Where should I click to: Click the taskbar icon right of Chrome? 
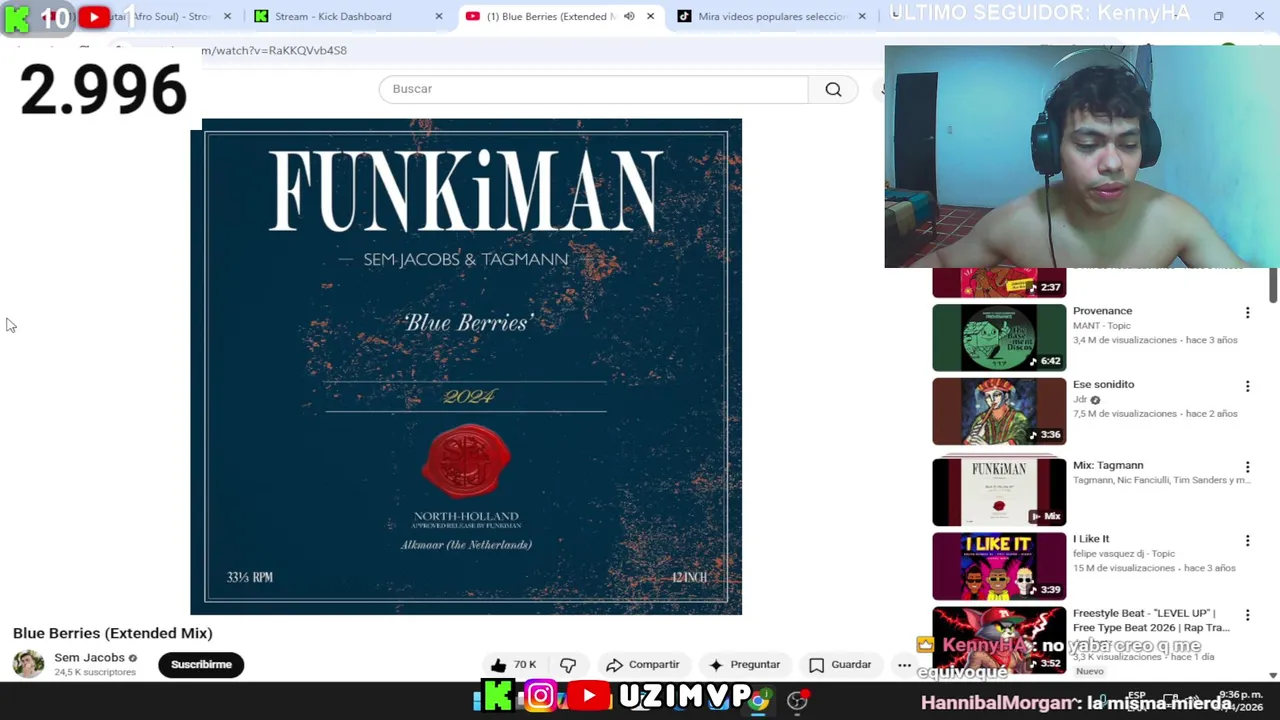coord(797,700)
